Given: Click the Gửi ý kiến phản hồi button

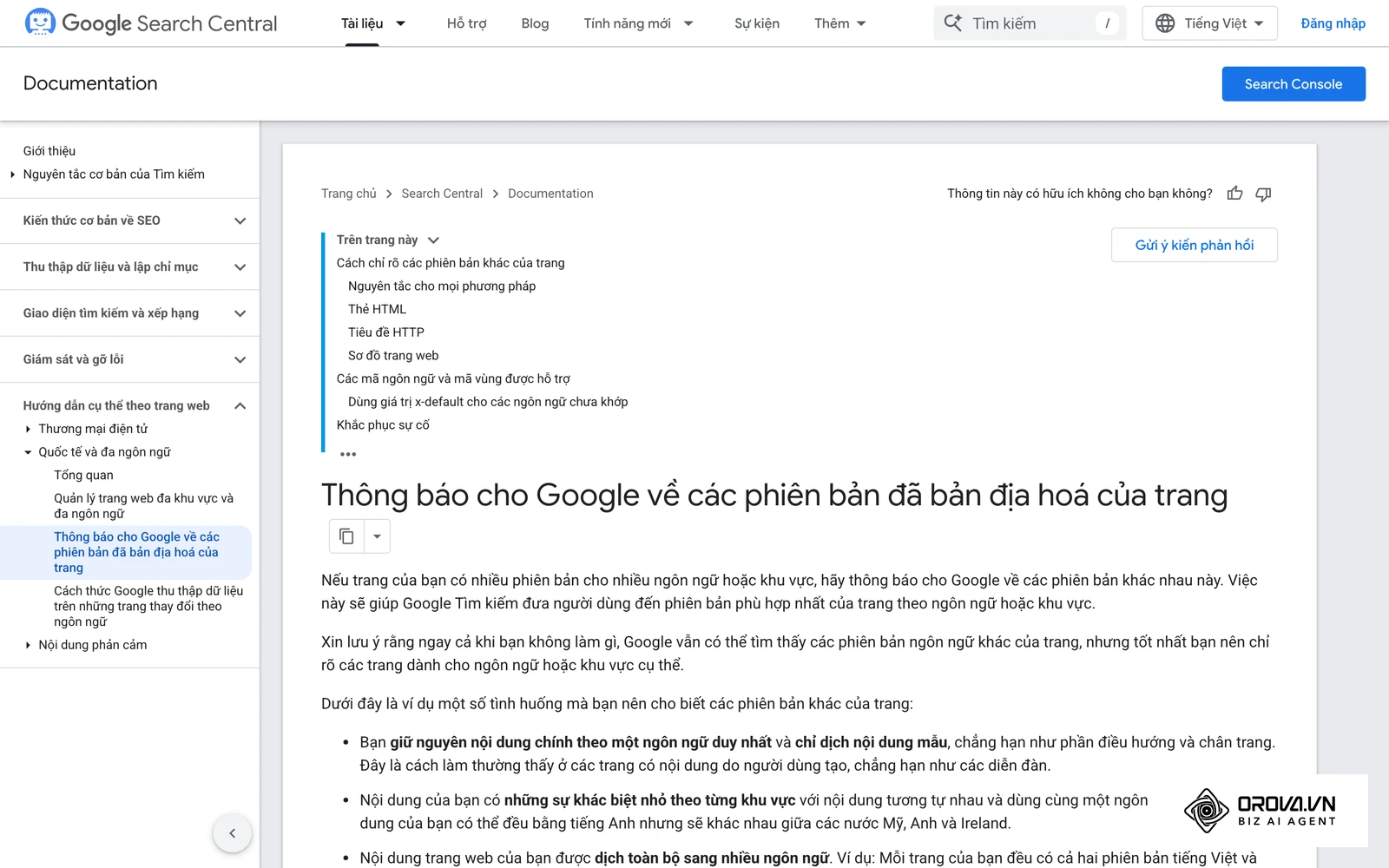Looking at the screenshot, I should click(1194, 246).
